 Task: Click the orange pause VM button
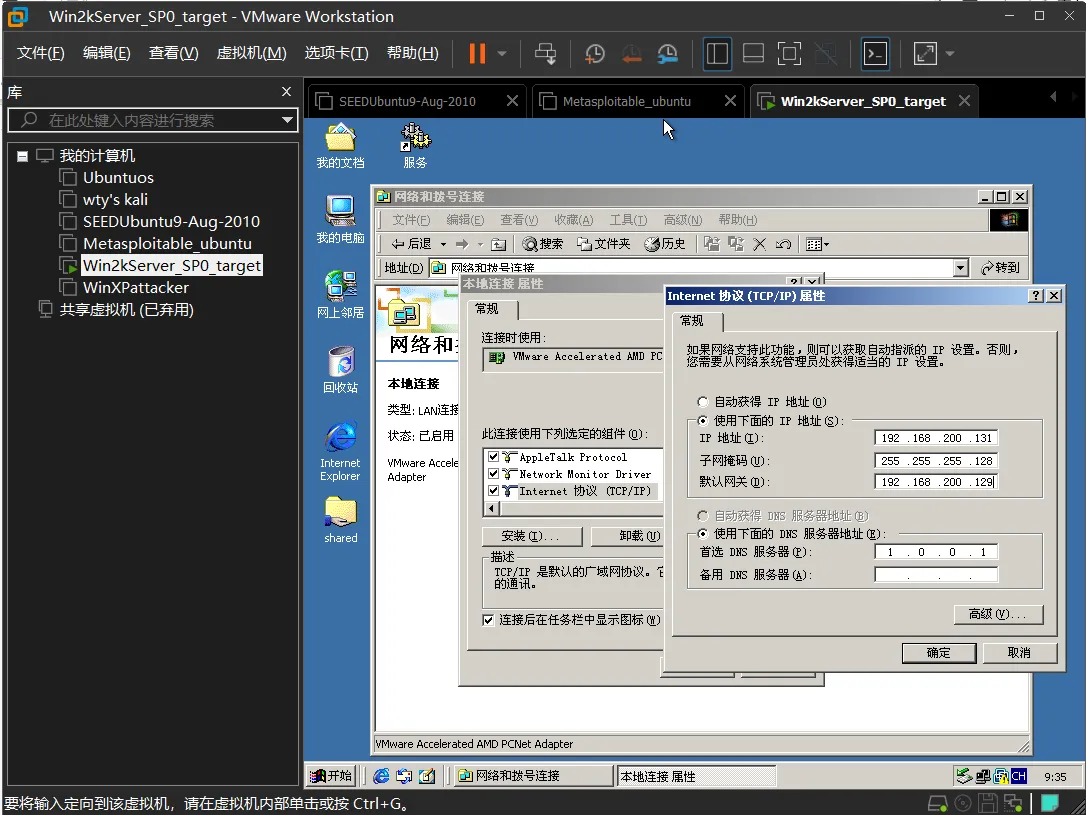click(x=477, y=53)
